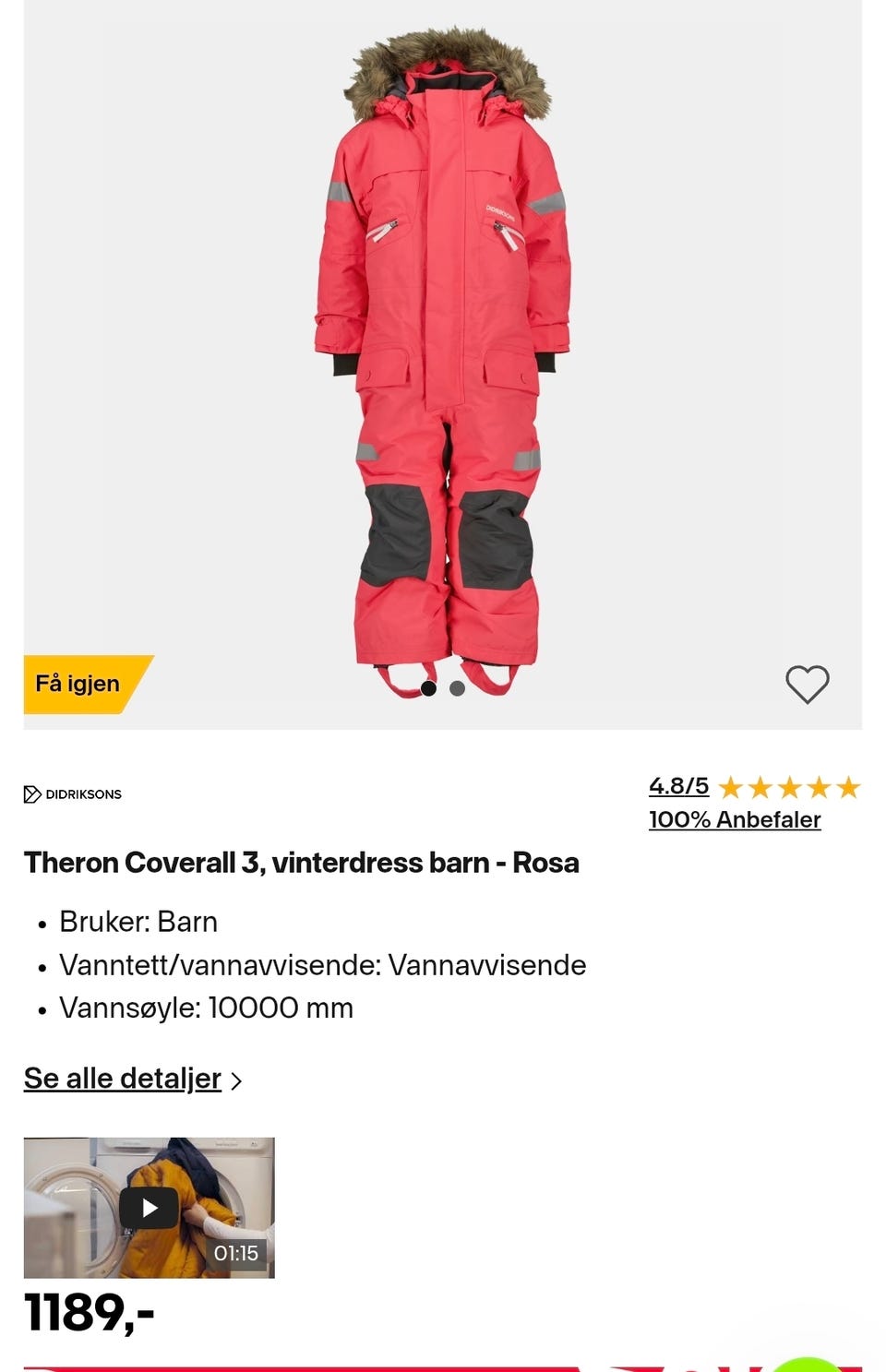The height and width of the screenshot is (1372, 886).
Task: Play the washing machine video
Action: [x=149, y=1208]
